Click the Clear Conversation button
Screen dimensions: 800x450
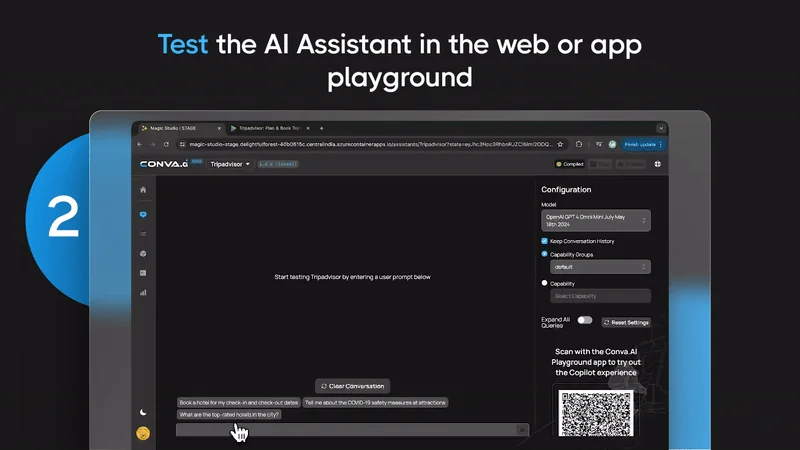coord(353,386)
